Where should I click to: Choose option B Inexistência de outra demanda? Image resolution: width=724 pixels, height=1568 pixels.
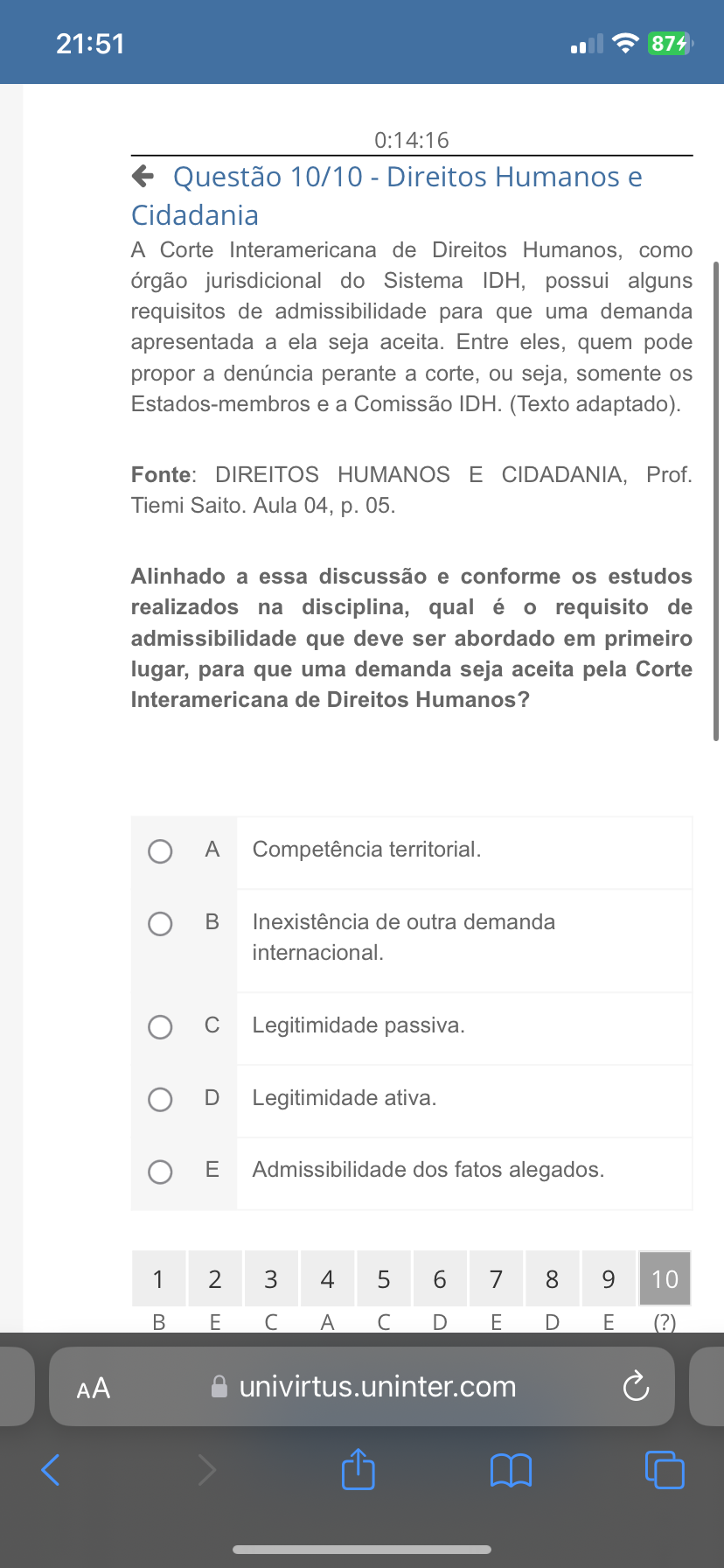point(160,924)
